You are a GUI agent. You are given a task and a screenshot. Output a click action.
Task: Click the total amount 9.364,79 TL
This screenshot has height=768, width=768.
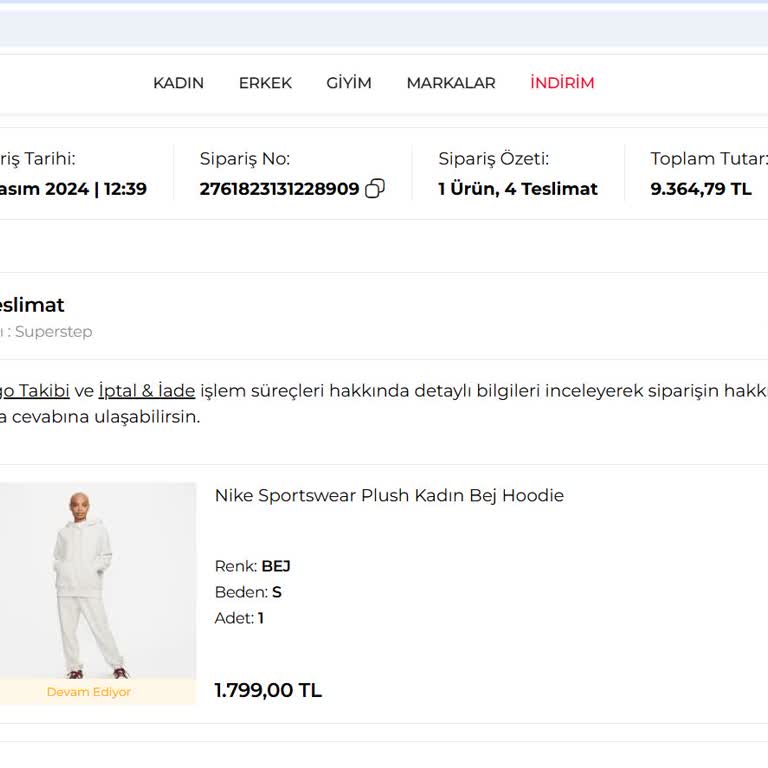[700, 189]
